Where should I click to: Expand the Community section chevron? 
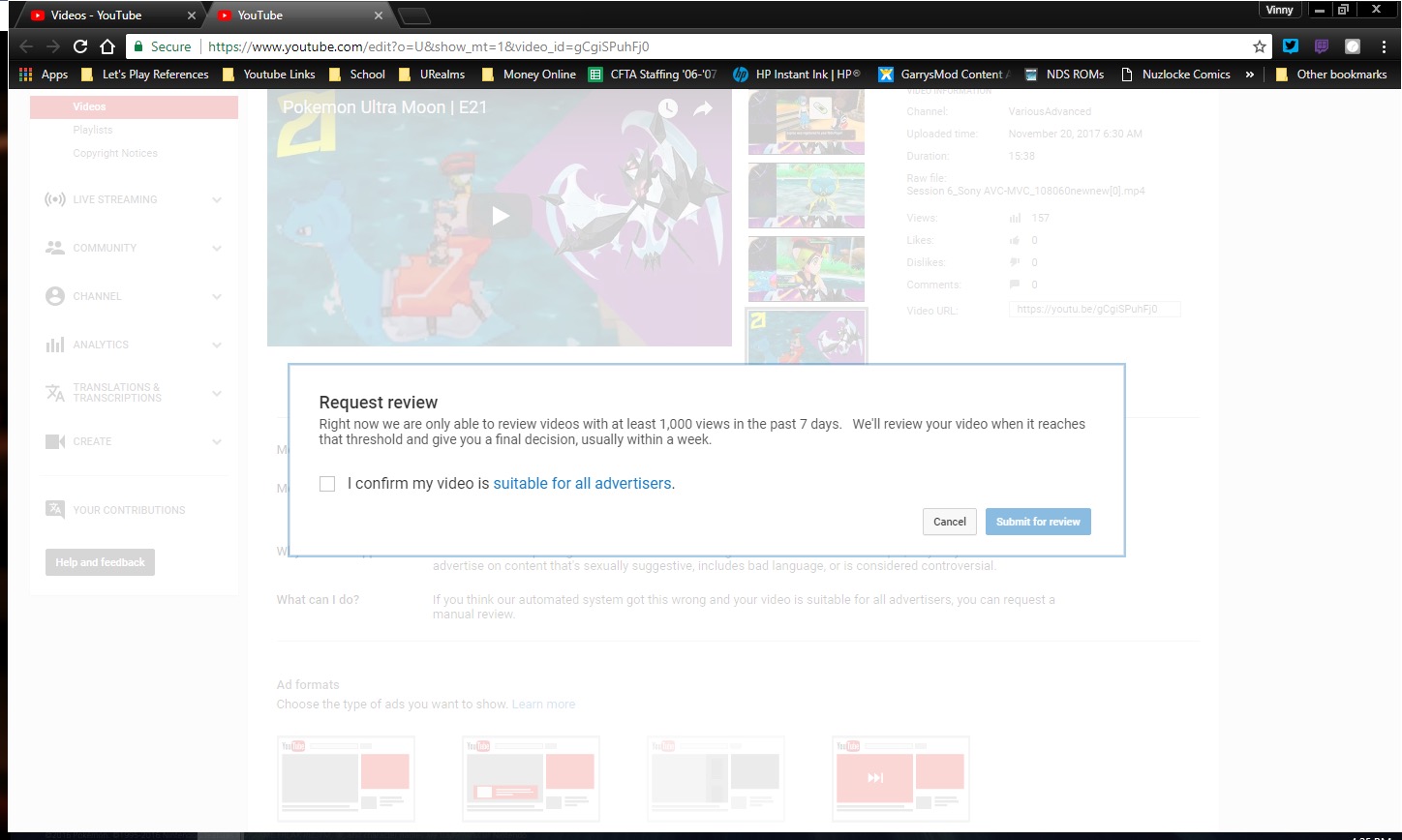pos(217,248)
